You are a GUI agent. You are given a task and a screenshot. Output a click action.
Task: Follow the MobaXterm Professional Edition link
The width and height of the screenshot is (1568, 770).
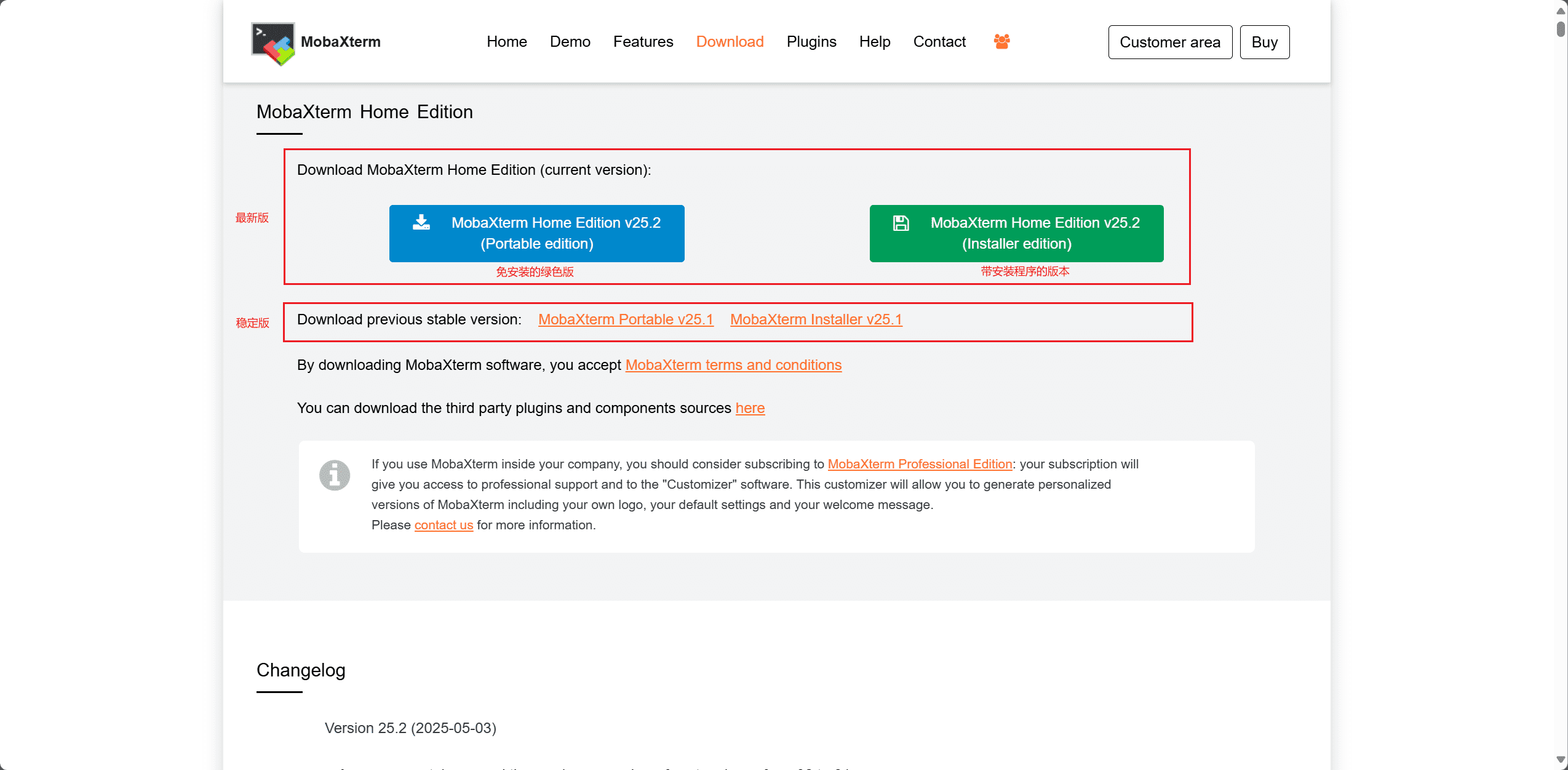920,464
